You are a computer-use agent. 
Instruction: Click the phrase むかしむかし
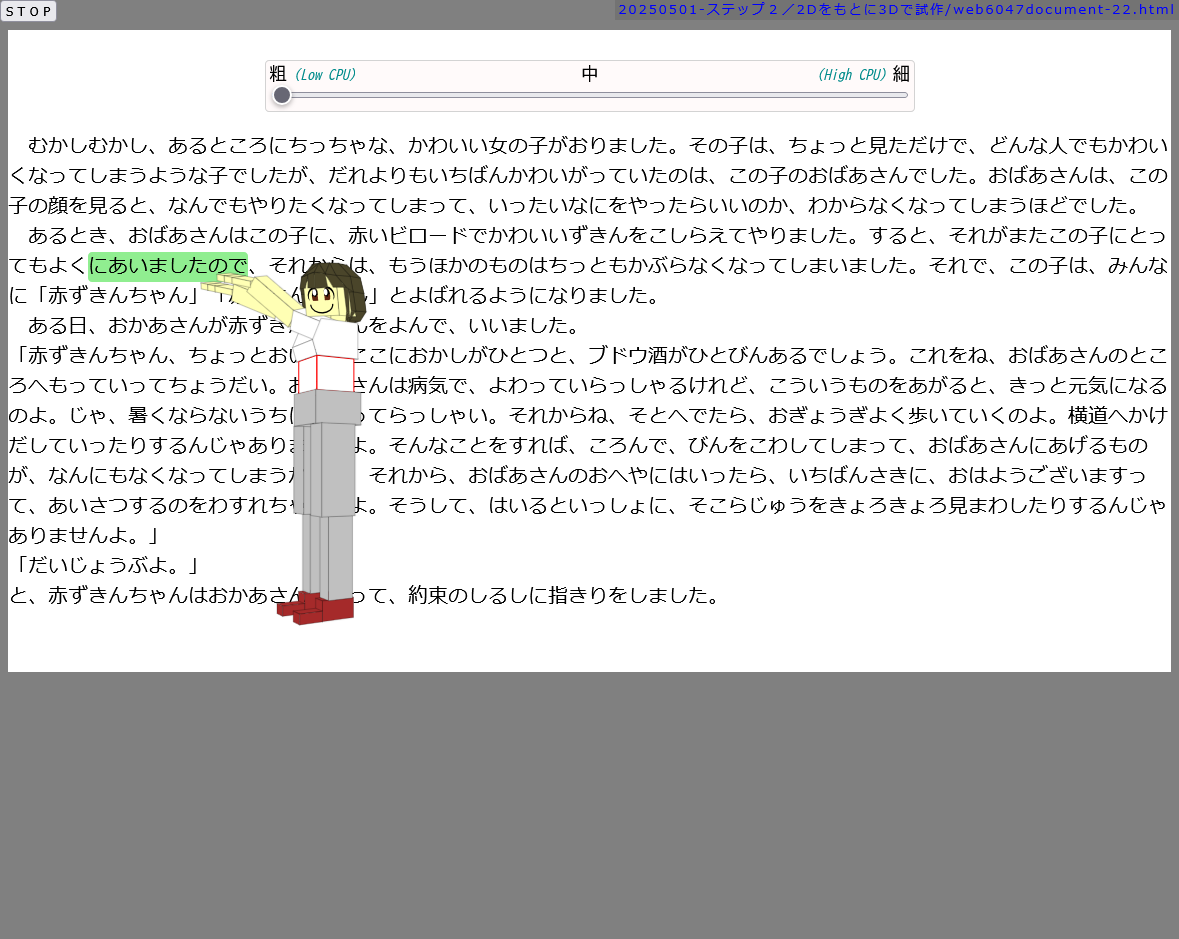pyautogui.click(x=87, y=145)
